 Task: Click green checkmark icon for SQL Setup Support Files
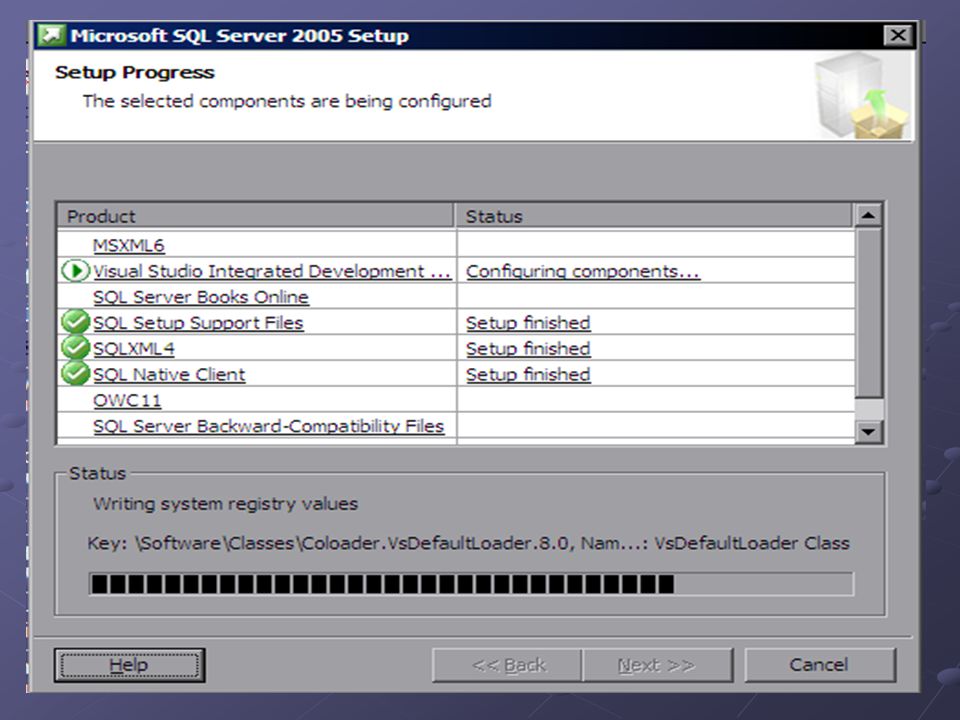coord(75,322)
